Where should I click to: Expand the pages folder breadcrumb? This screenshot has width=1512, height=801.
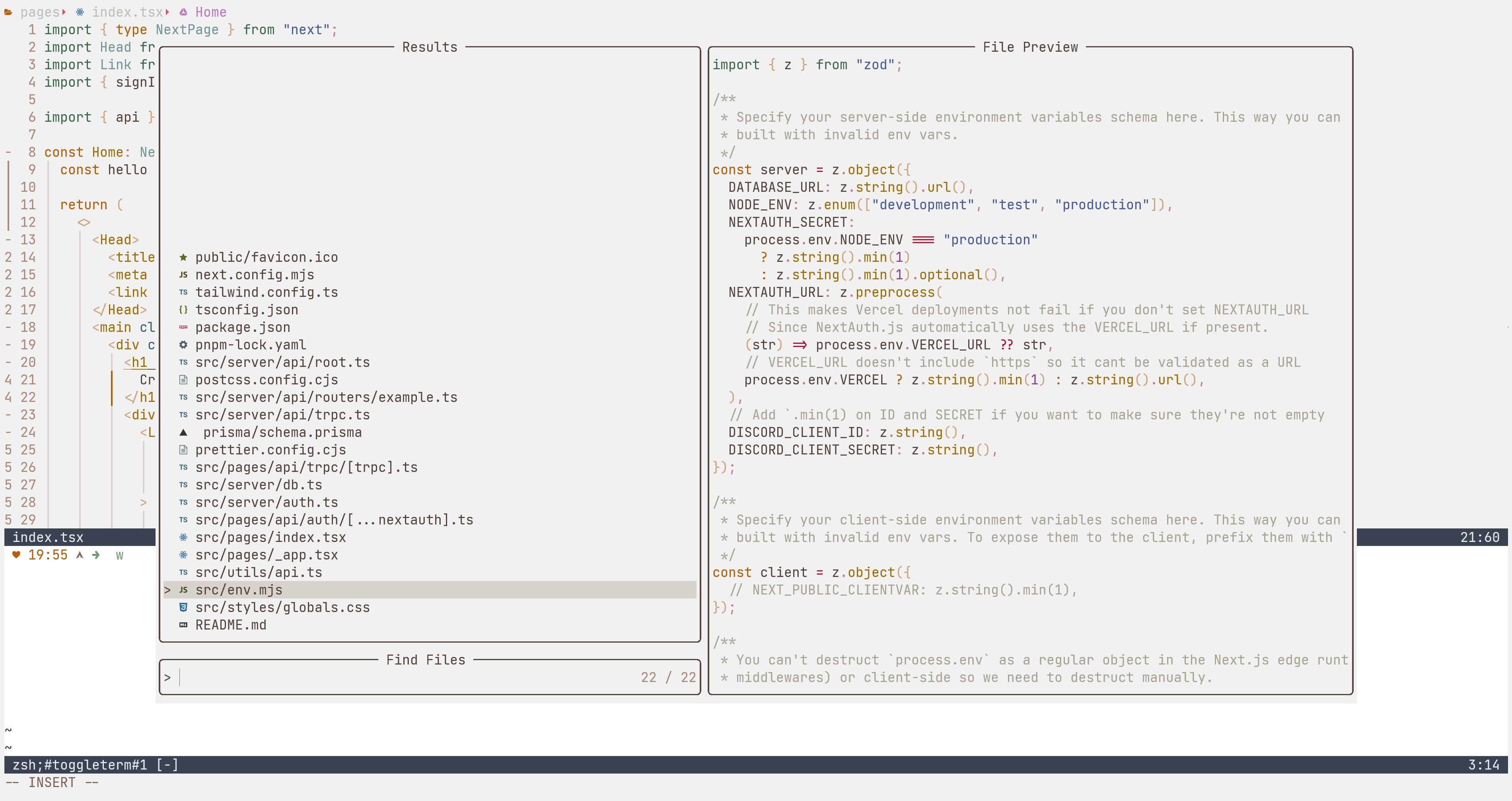click(39, 12)
